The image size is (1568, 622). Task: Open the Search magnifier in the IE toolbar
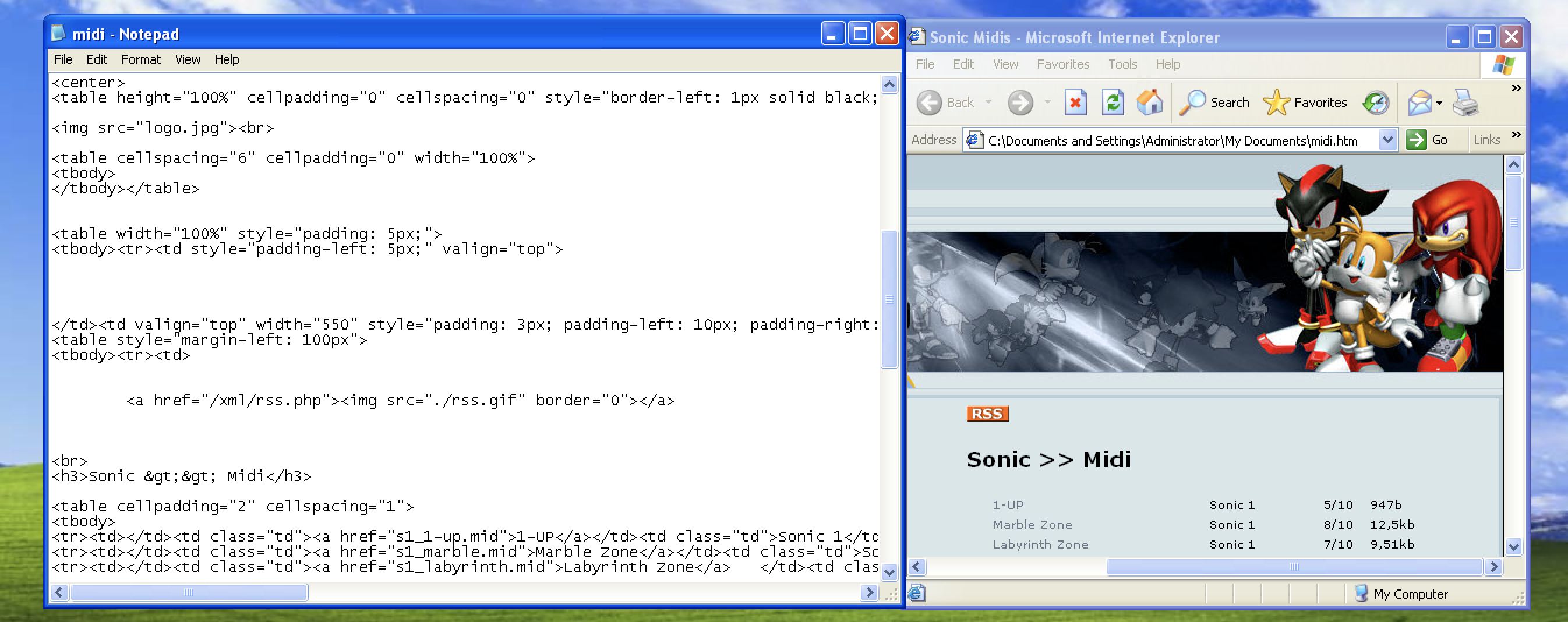pyautogui.click(x=1192, y=103)
